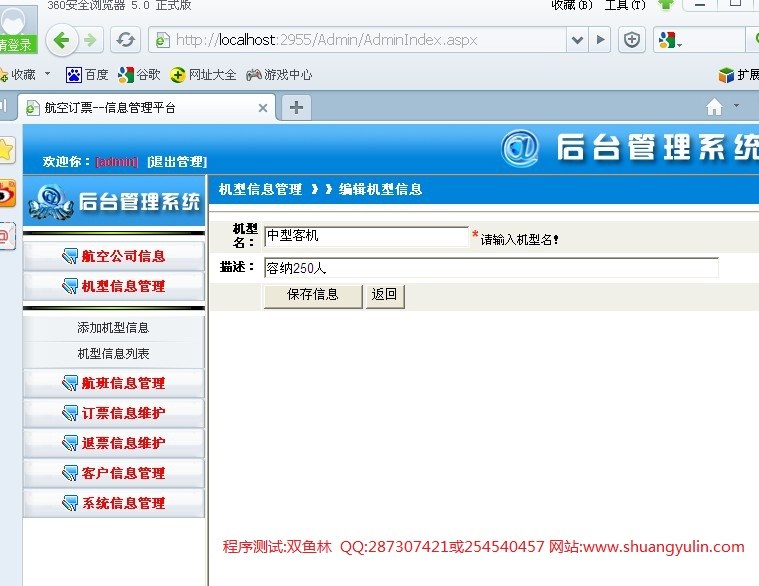The width and height of the screenshot is (759, 586).
Task: Click the @ shield logo in banner
Action: pyautogui.click(x=520, y=148)
